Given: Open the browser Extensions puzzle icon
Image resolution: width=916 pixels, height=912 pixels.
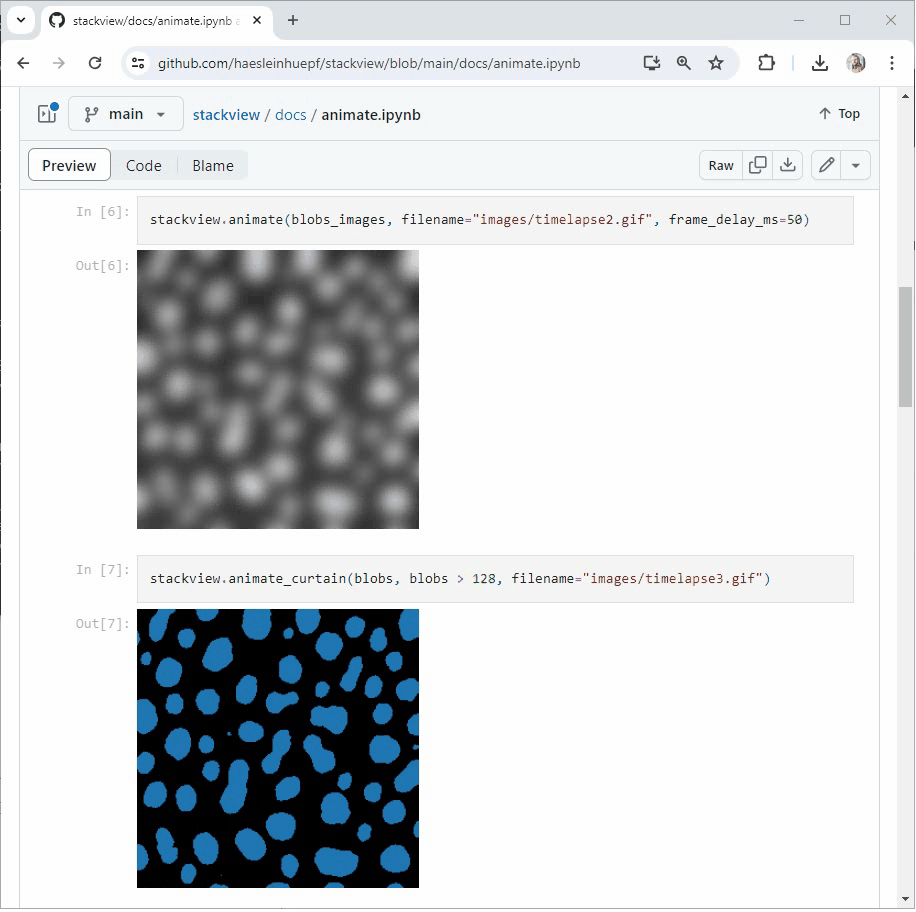Looking at the screenshot, I should [x=766, y=63].
